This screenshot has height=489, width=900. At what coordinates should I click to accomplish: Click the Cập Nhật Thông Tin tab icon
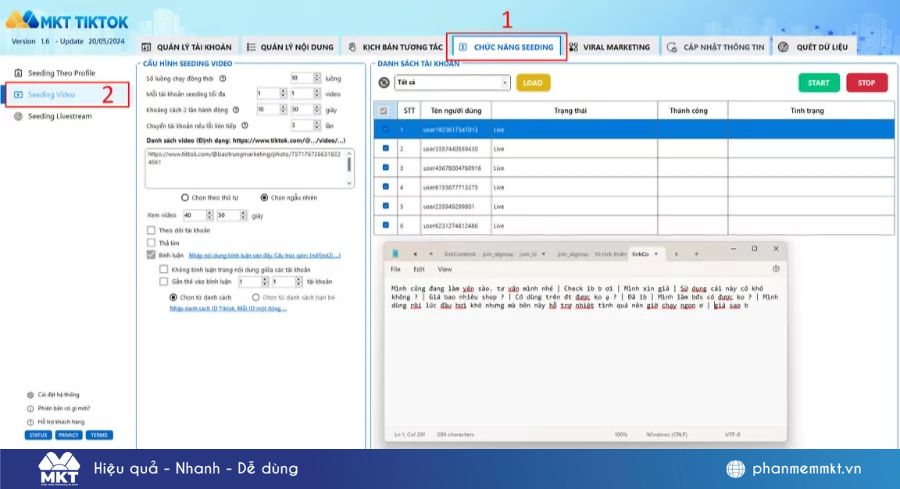pos(672,47)
